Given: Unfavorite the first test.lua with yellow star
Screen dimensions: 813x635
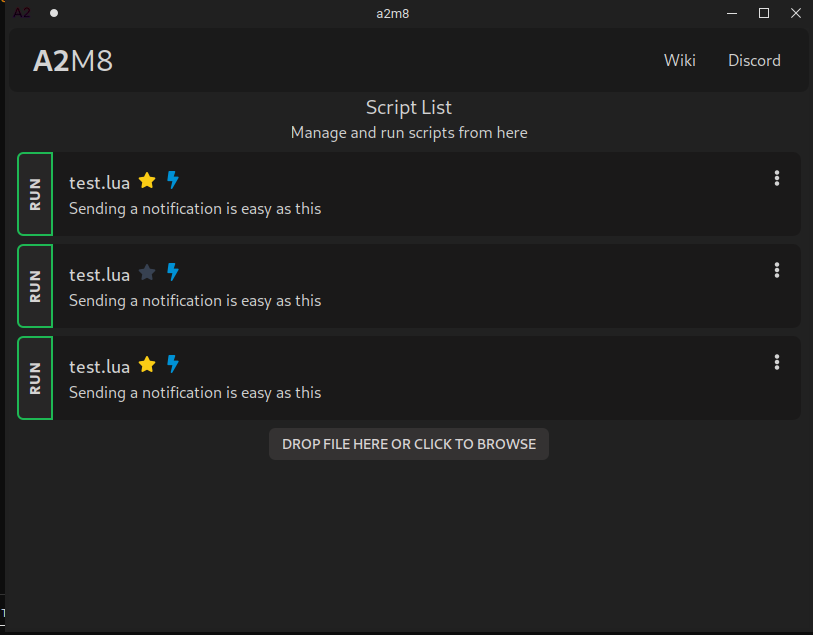Looking at the screenshot, I should point(147,181).
